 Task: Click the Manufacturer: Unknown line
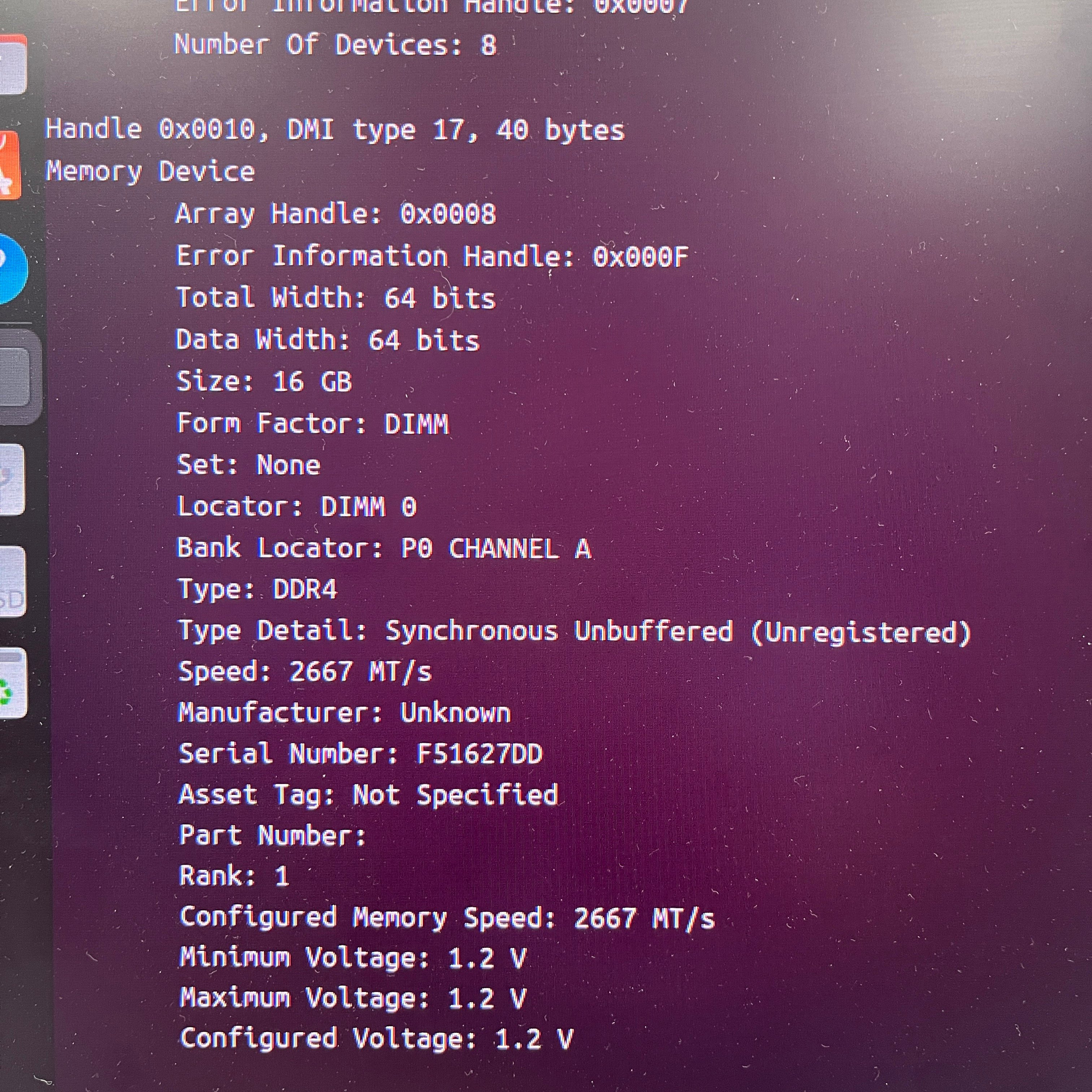tap(344, 713)
